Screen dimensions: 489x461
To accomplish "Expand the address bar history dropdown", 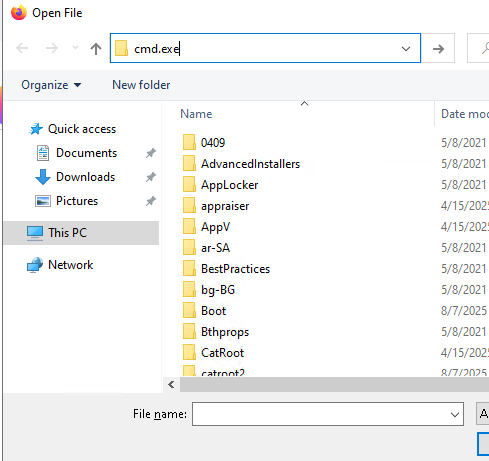I will [406, 49].
